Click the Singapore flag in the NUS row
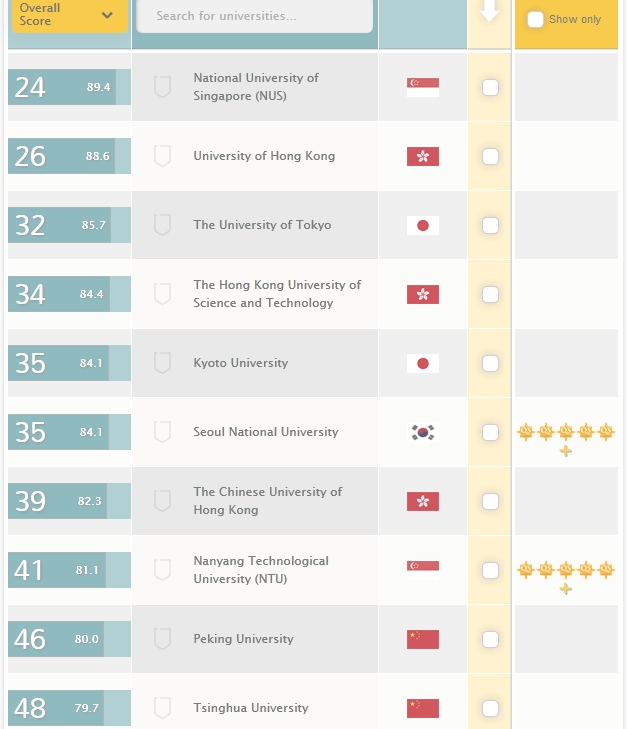The height and width of the screenshot is (729, 627). [422, 87]
